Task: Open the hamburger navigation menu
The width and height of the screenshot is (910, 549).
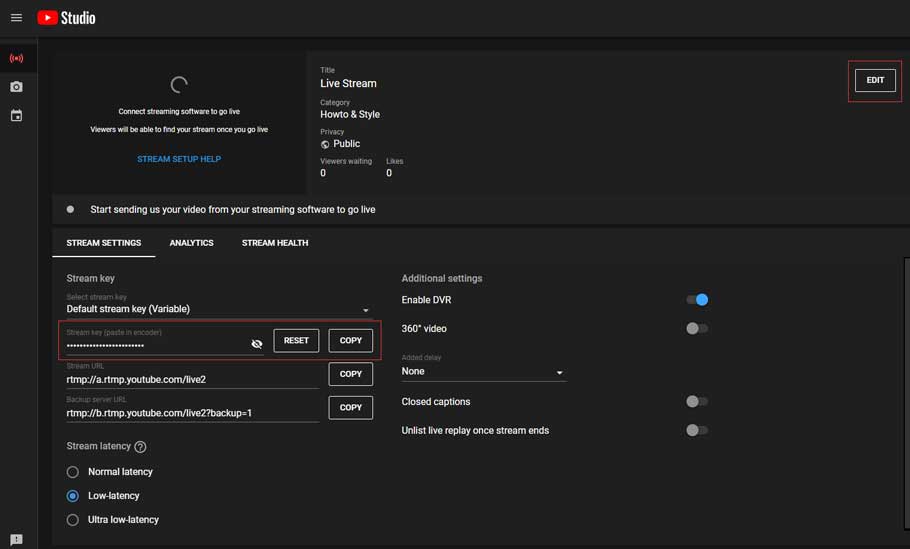Action: point(16,18)
